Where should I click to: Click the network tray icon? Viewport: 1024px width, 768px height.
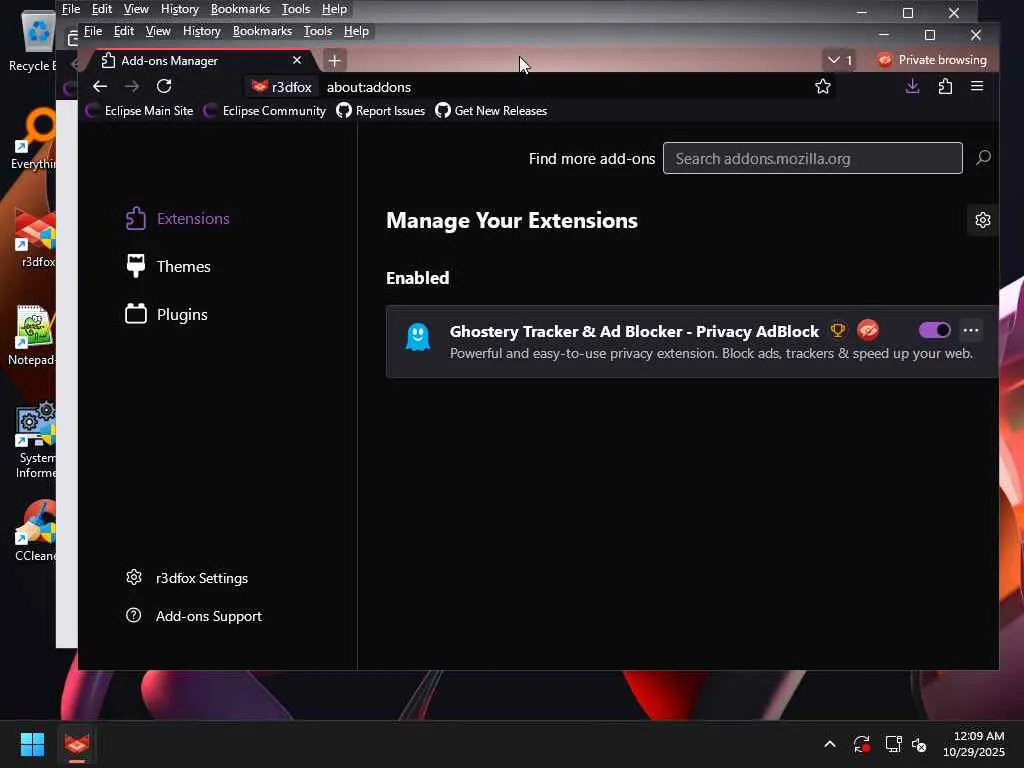tap(893, 744)
